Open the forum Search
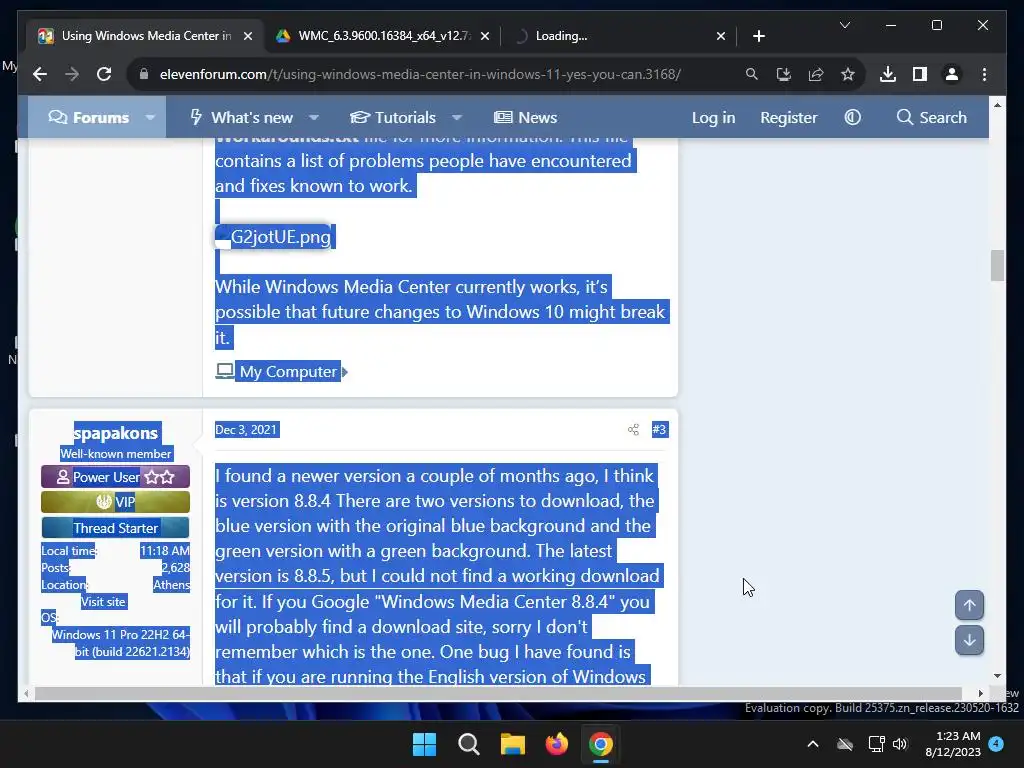The width and height of the screenshot is (1024, 768). (x=932, y=118)
